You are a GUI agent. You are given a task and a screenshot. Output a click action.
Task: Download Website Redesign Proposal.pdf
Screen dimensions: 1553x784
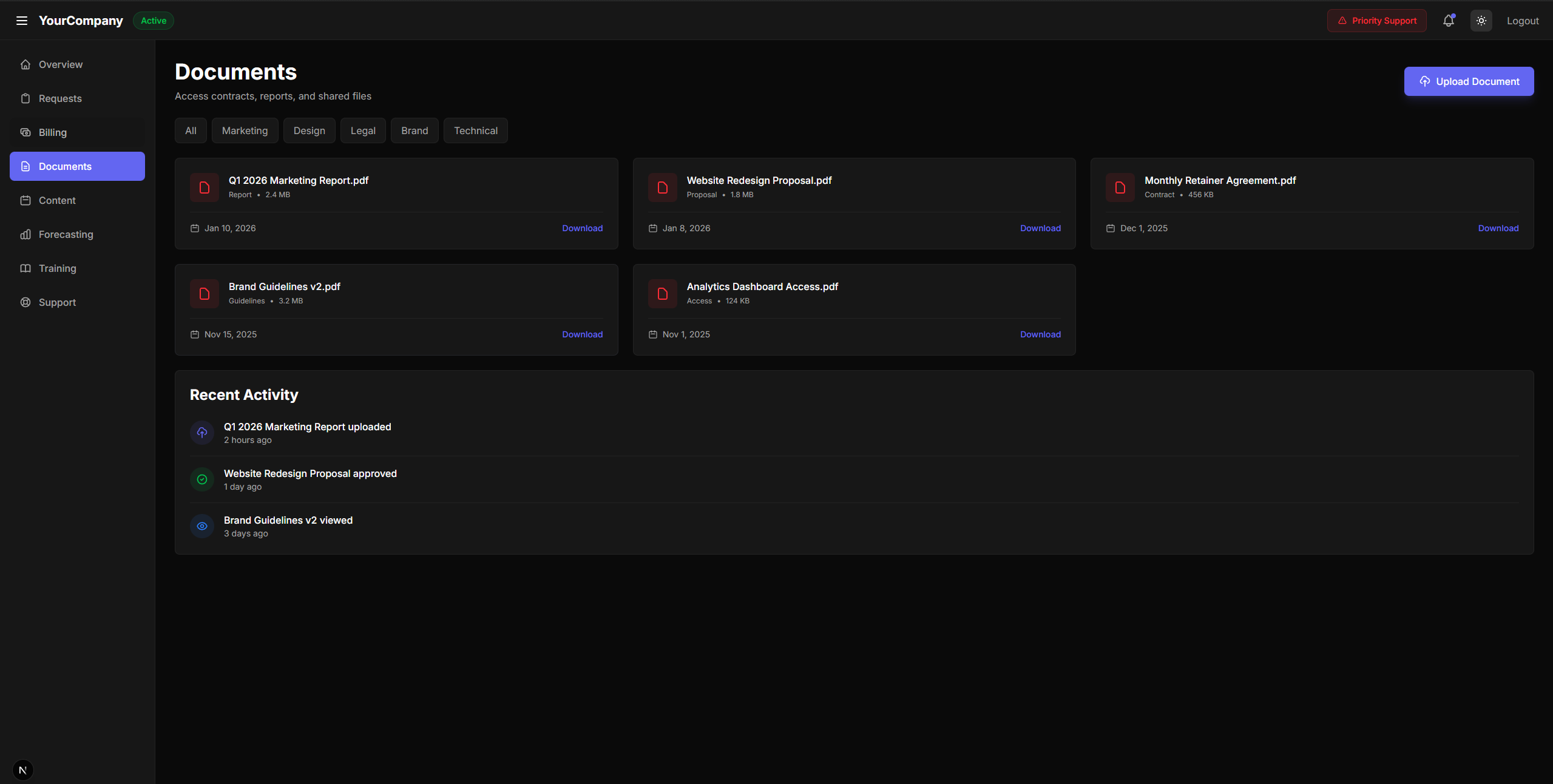point(1040,228)
